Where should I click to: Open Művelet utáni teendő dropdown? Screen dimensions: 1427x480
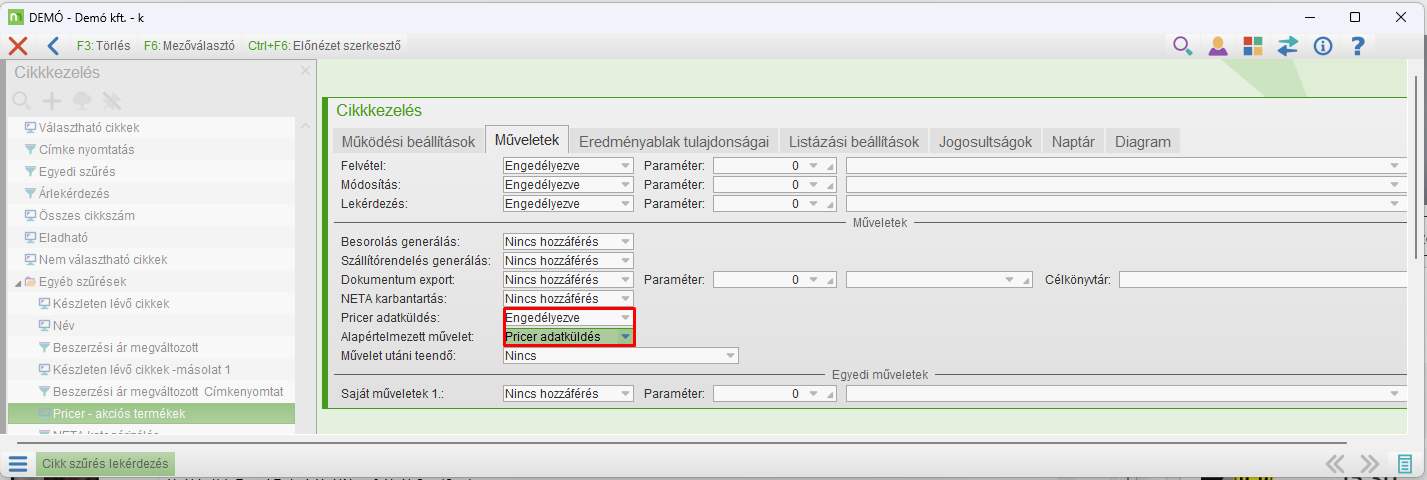620,356
